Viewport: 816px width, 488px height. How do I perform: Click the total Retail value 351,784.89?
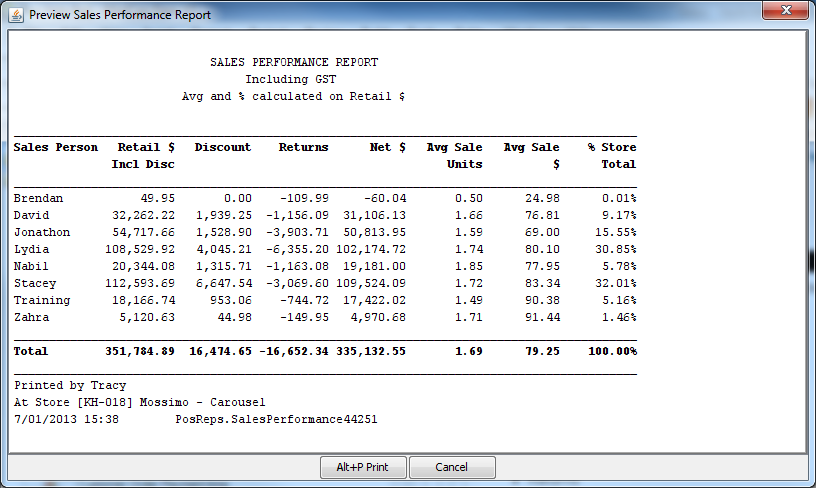140,351
